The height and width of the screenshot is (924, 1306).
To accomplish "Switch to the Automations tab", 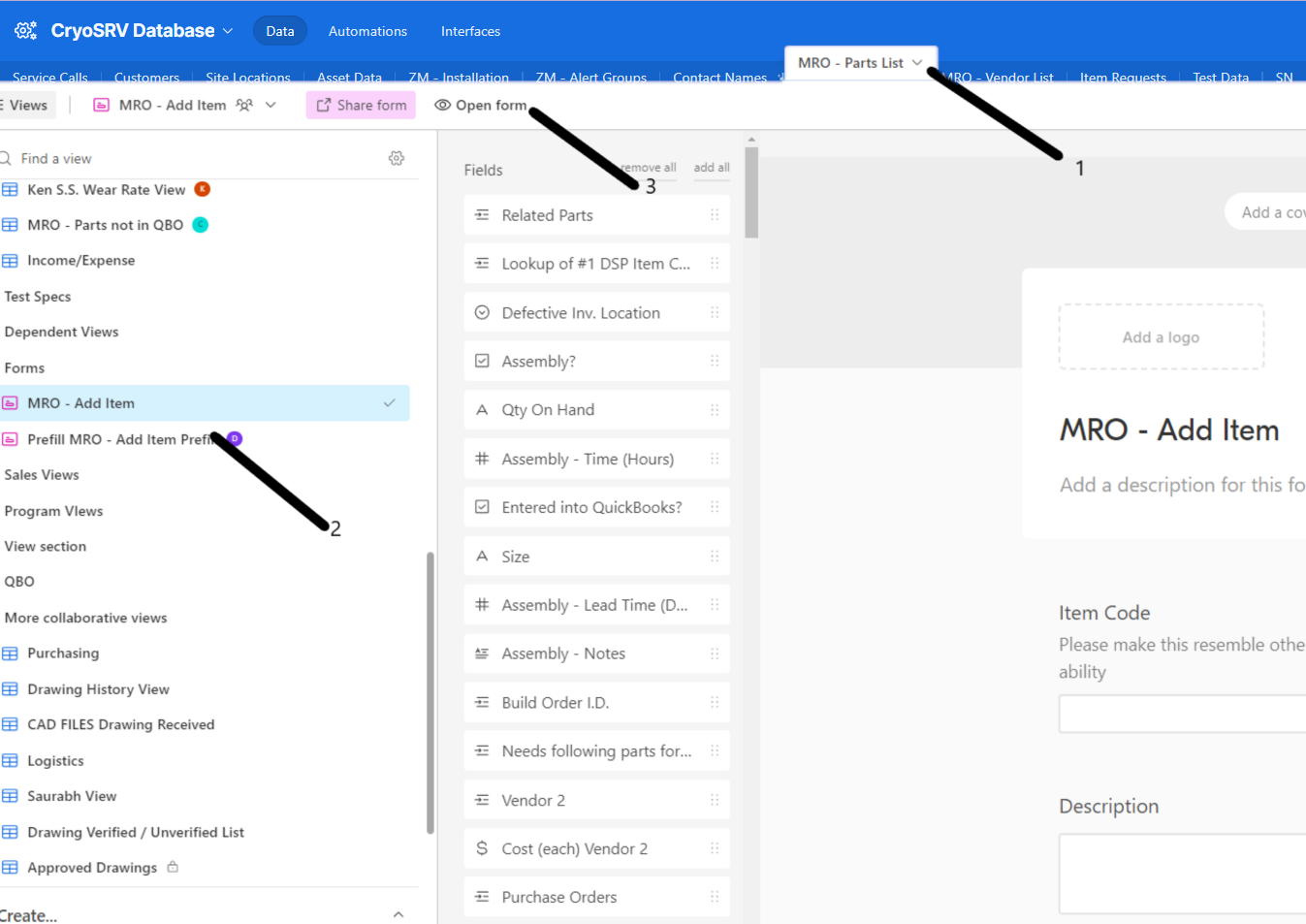I will 367,31.
